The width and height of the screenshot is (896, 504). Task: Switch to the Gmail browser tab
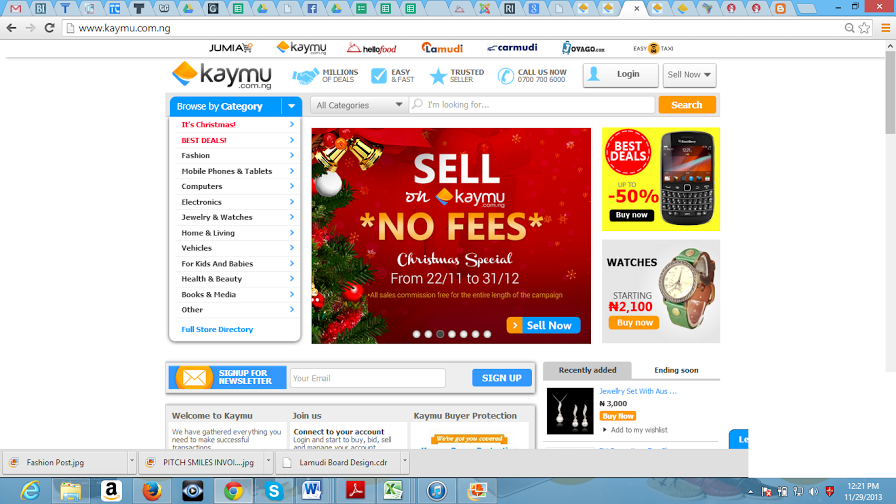(x=16, y=9)
